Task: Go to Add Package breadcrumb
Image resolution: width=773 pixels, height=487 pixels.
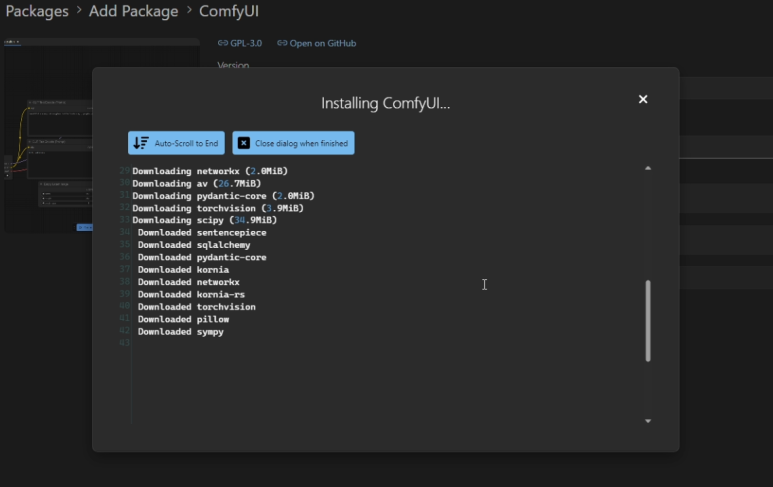Action: [x=134, y=11]
